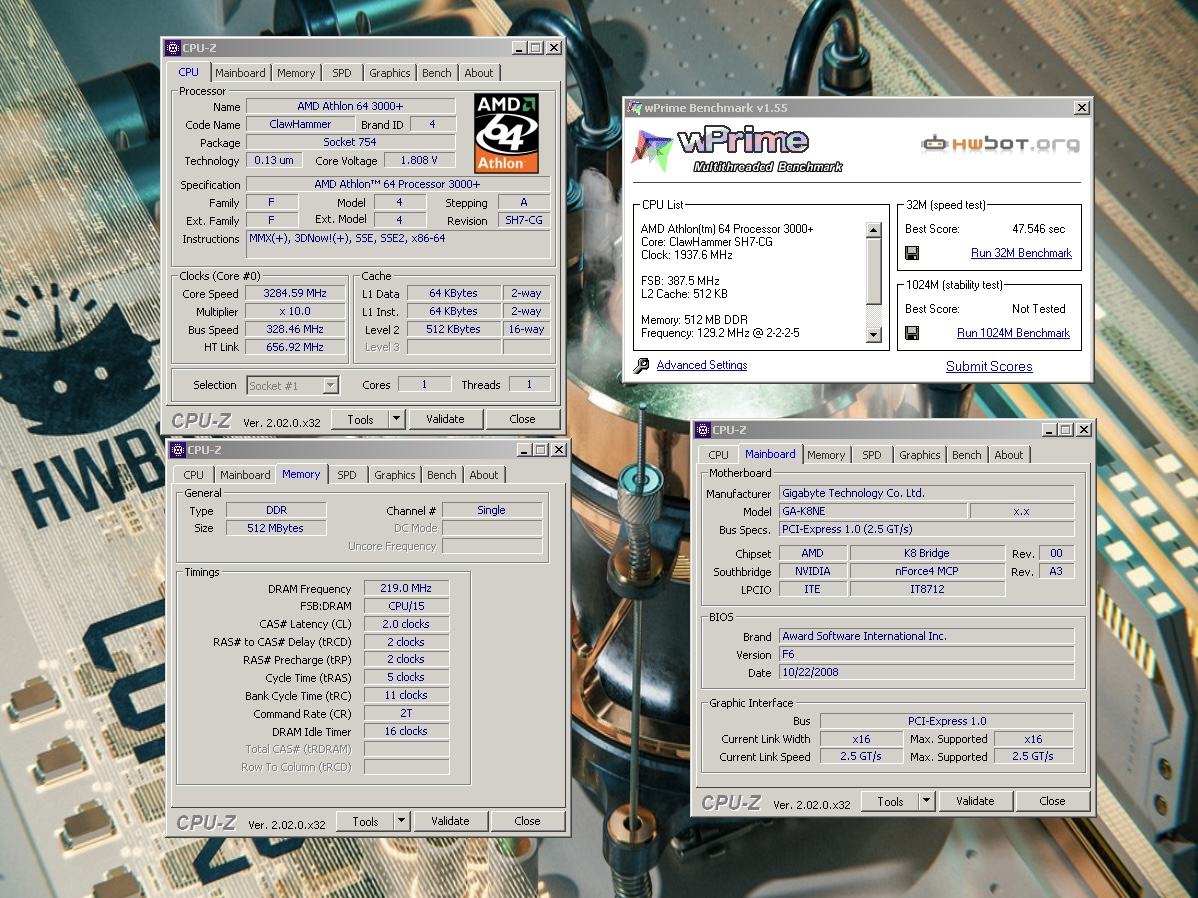
Task: Click FSB:DRAM value CPU/15
Action: [x=406, y=606]
